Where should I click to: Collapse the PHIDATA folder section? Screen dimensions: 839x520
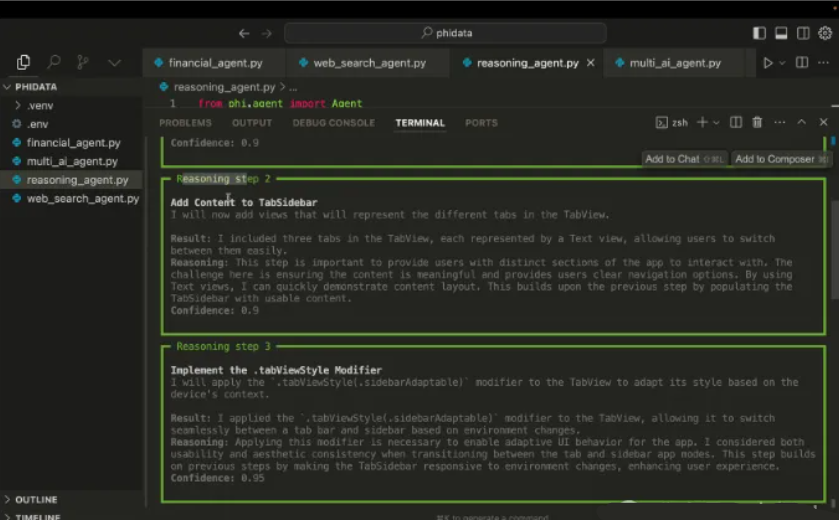[72, 87]
